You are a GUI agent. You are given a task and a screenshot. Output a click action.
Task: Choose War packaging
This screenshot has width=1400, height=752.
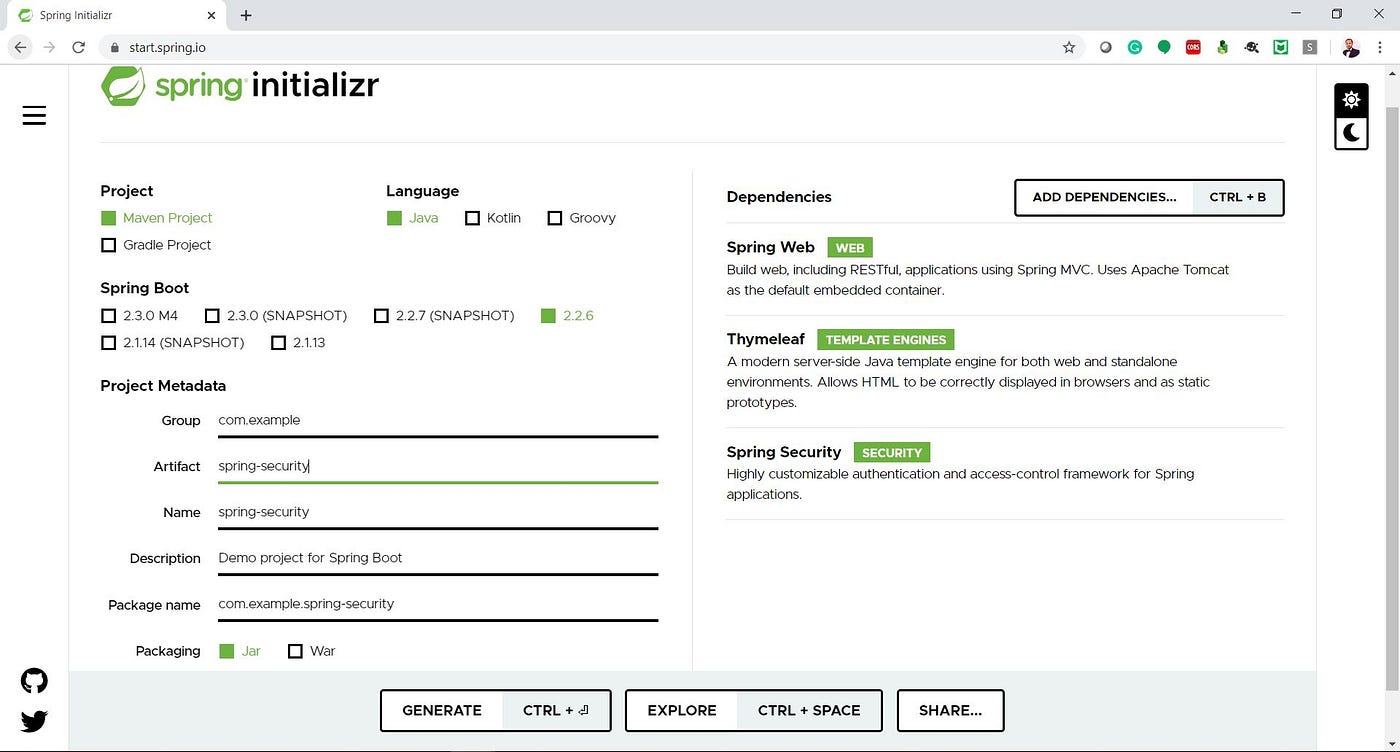(x=311, y=651)
